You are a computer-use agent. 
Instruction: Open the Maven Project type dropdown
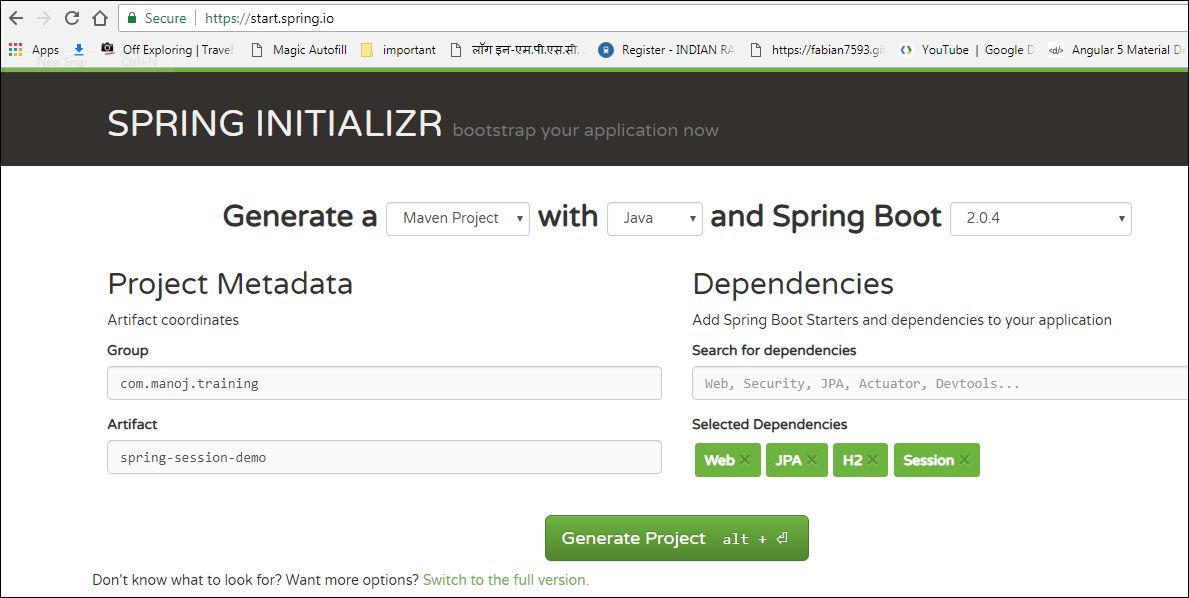tap(458, 218)
